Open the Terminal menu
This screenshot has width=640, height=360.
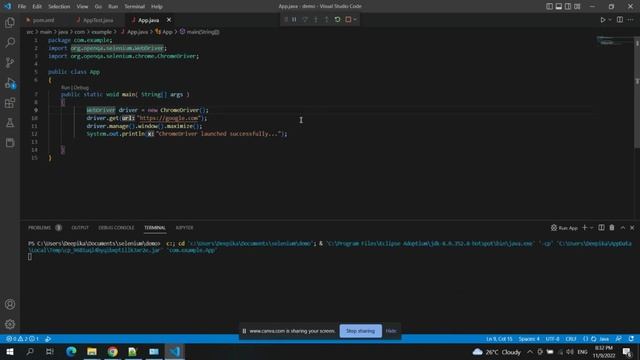coord(135,7)
